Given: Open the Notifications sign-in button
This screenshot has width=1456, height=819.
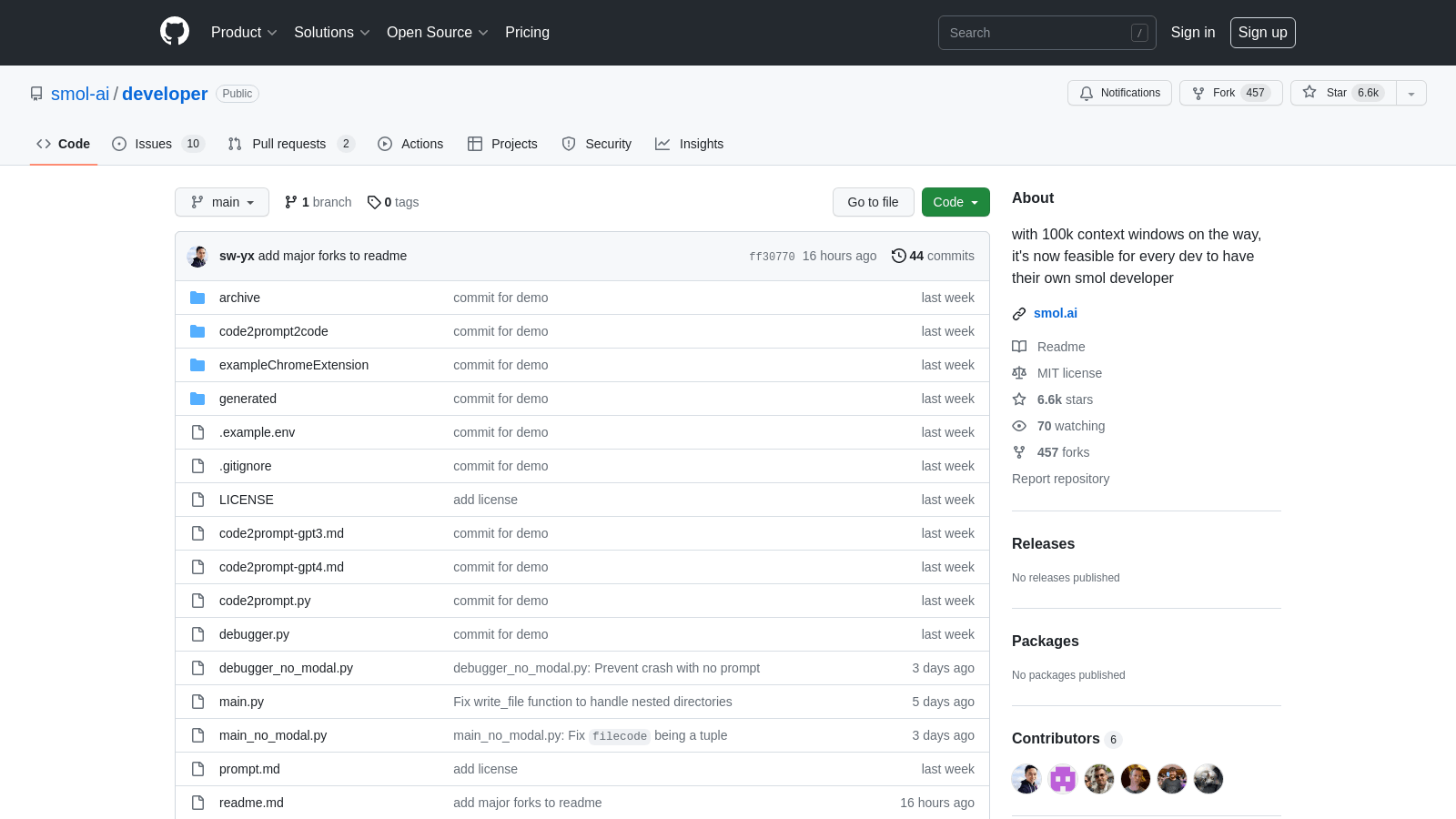Looking at the screenshot, I should pyautogui.click(x=1119, y=93).
